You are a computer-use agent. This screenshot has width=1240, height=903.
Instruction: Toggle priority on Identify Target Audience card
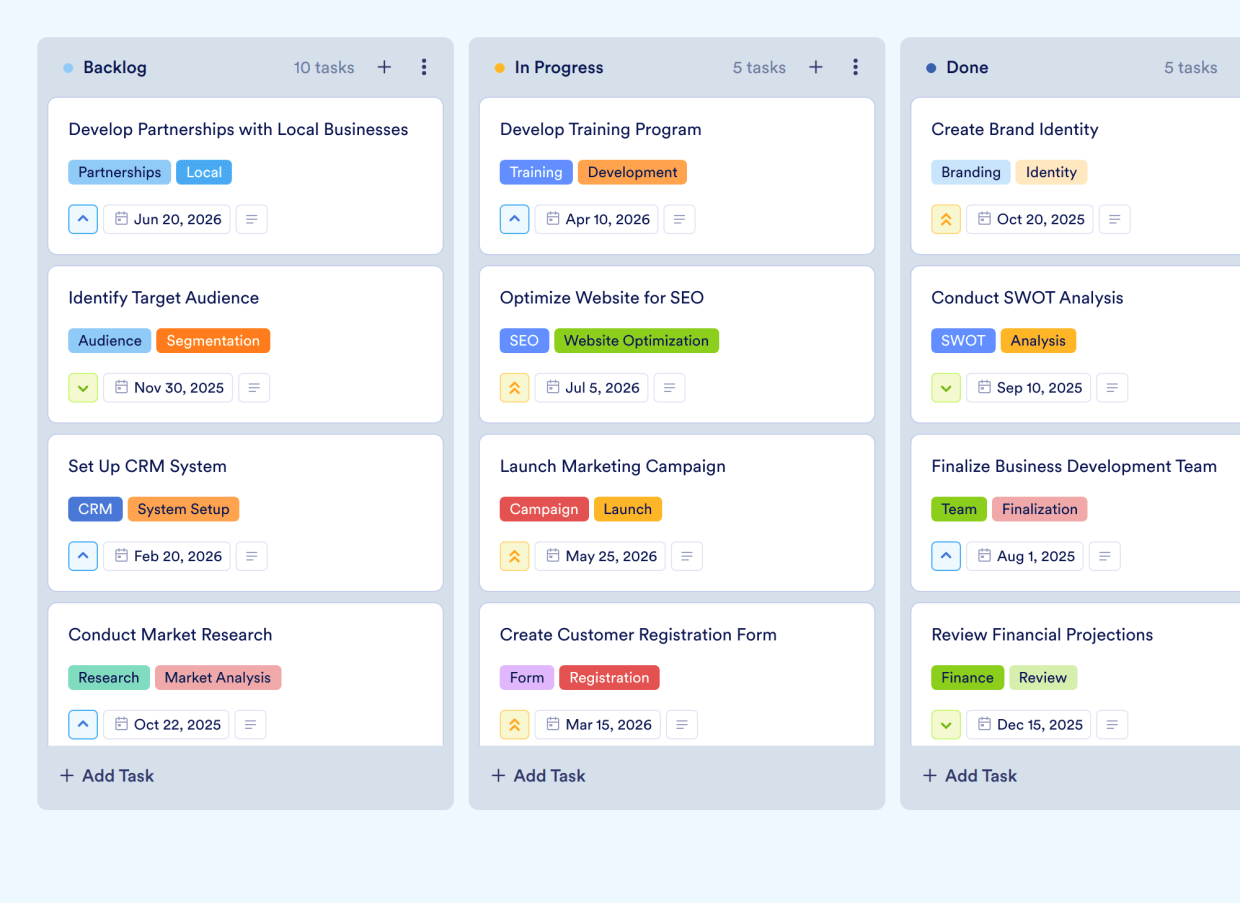(83, 387)
